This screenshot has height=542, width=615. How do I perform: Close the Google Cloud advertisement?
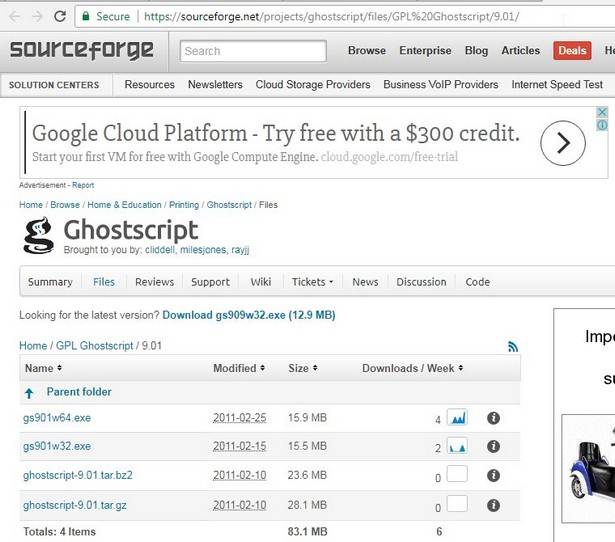tap(602, 112)
